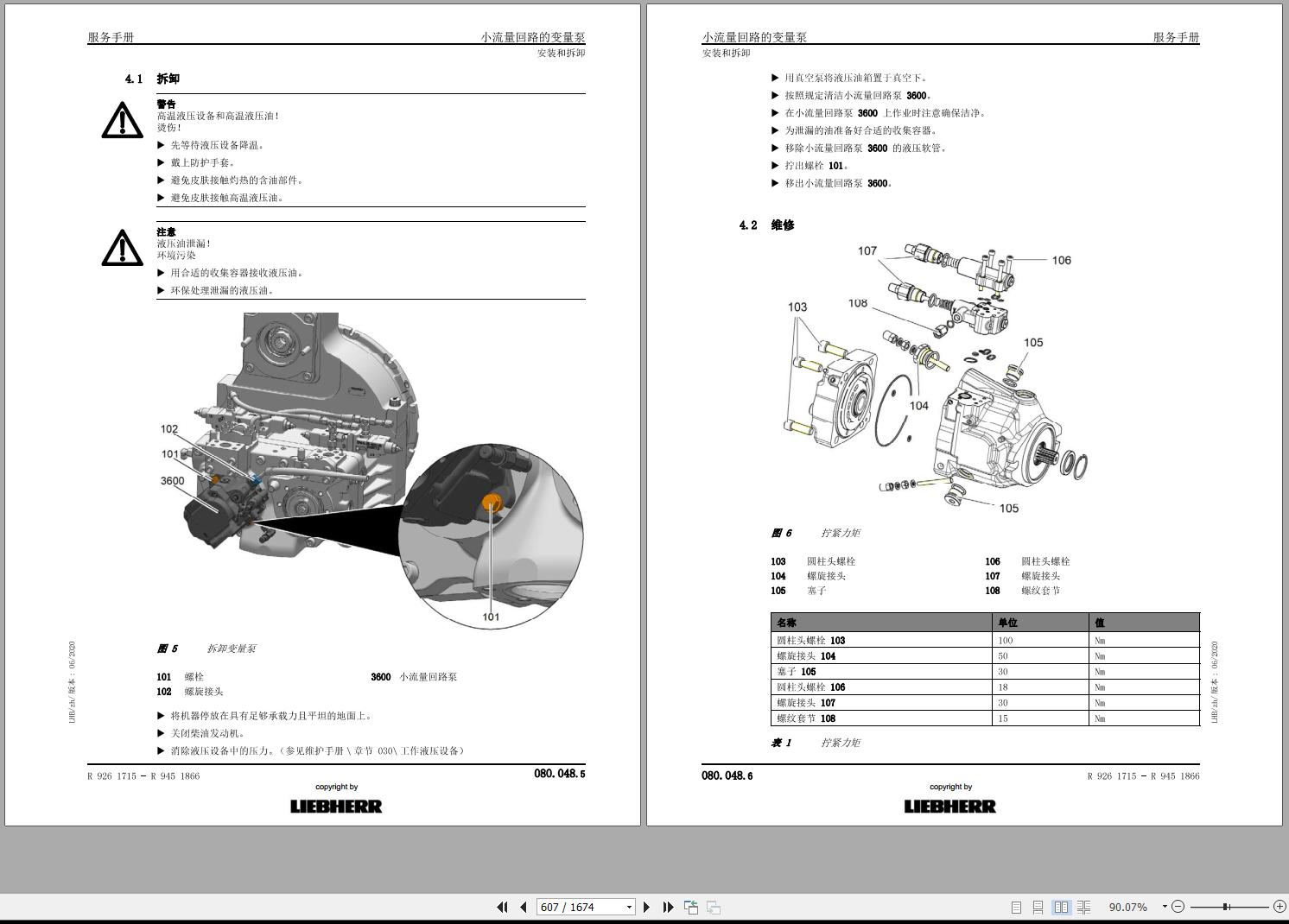Open the page number dropdown list
Screen dimensions: 1289x924
click(629, 907)
